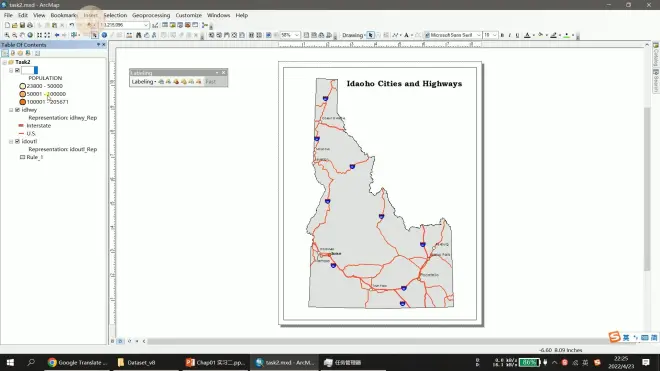Open the Geoprocessing menu
Viewport: 660px width, 371px height.
(x=151, y=15)
